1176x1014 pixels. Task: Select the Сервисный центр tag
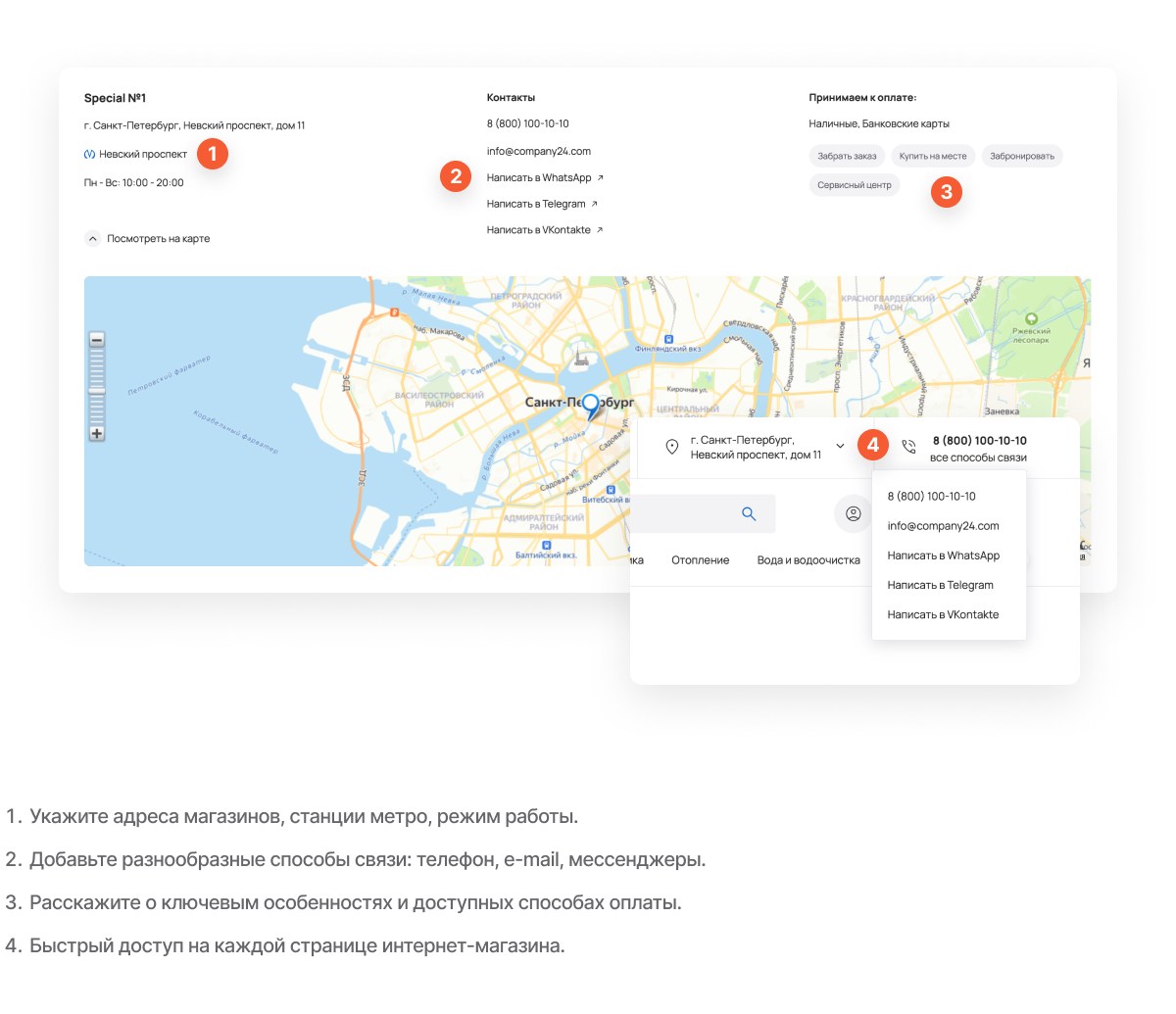tap(854, 184)
